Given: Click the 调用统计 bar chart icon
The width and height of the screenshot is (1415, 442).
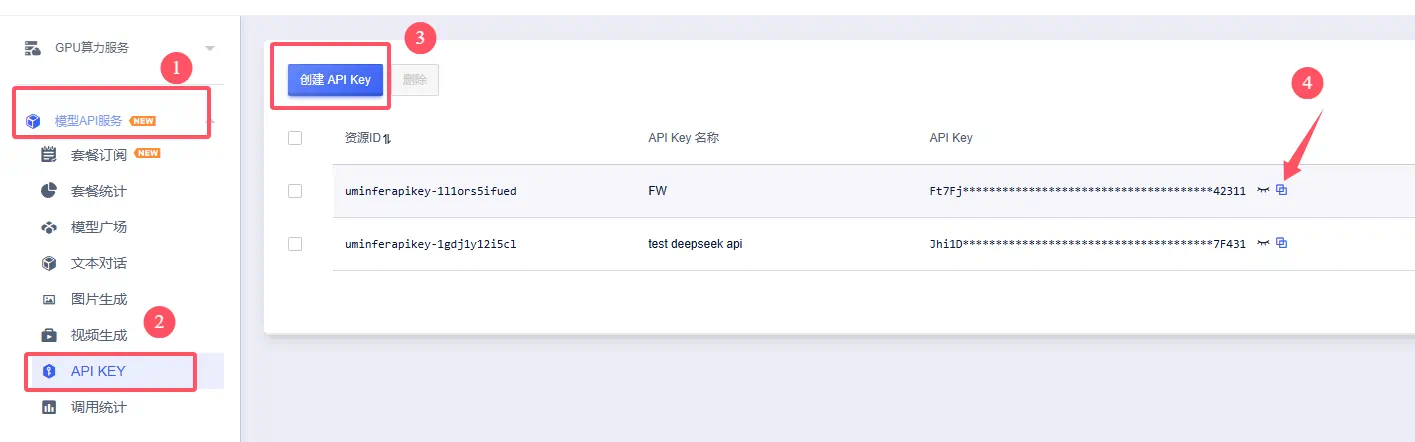Looking at the screenshot, I should click(48, 407).
